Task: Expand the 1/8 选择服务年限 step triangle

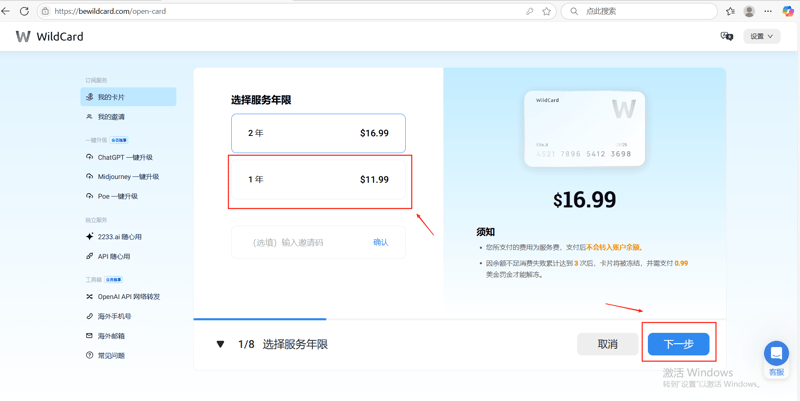Action: click(220, 344)
